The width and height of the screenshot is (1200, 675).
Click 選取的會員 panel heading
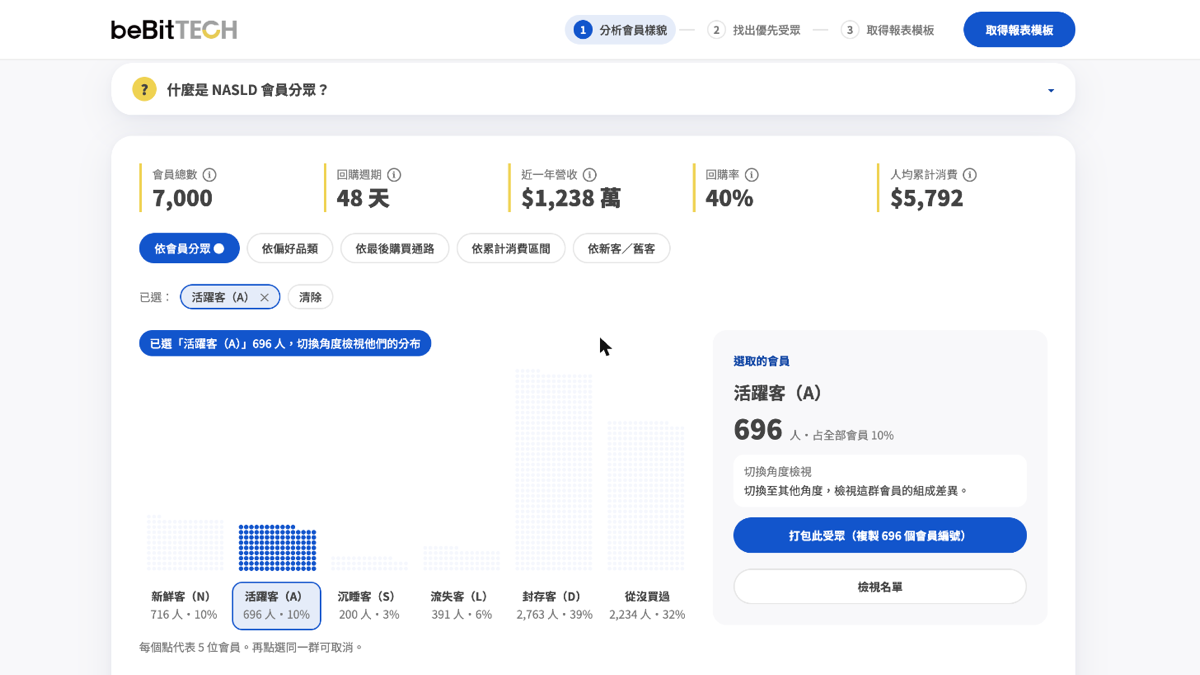point(761,361)
